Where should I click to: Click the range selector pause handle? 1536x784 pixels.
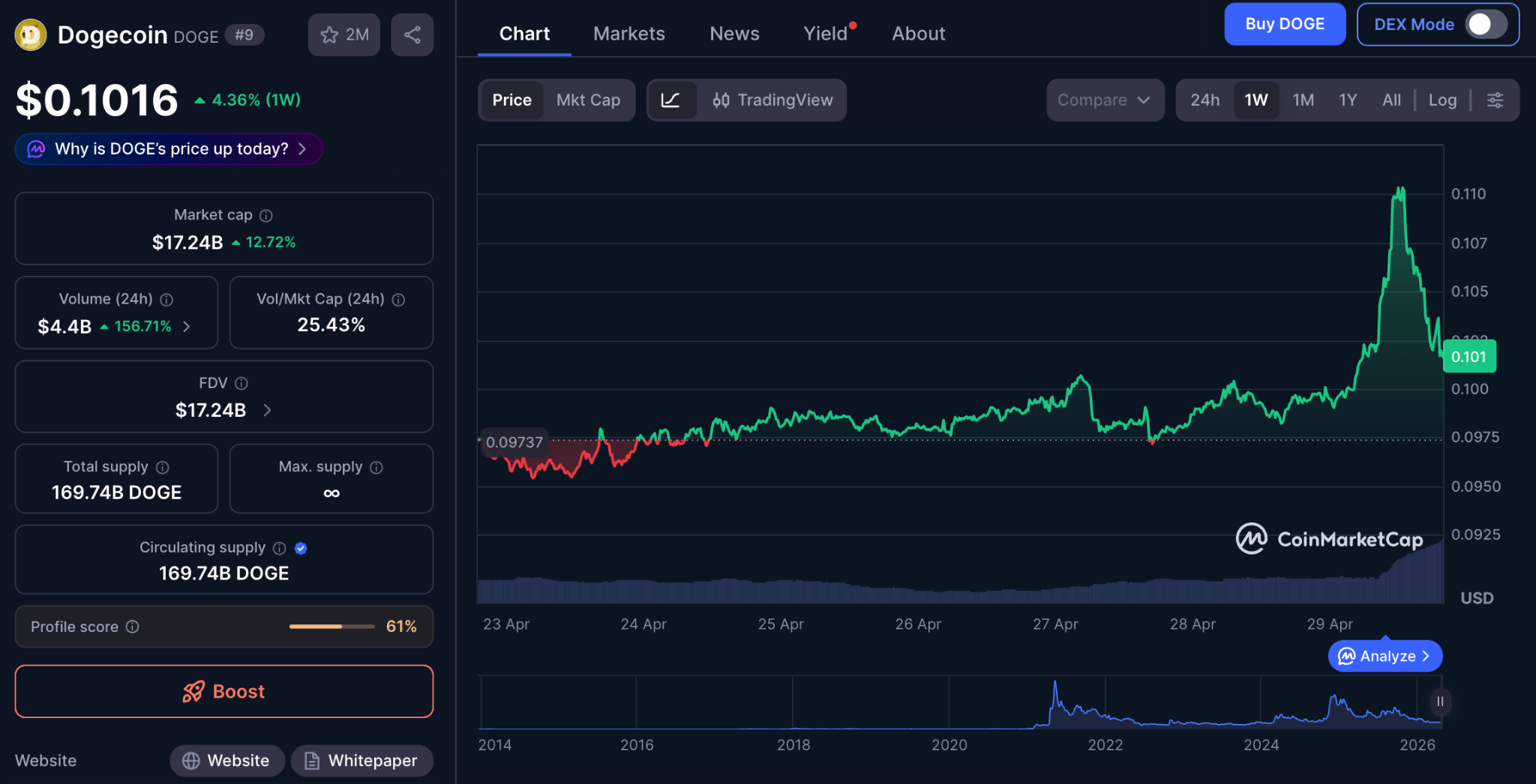(1440, 702)
